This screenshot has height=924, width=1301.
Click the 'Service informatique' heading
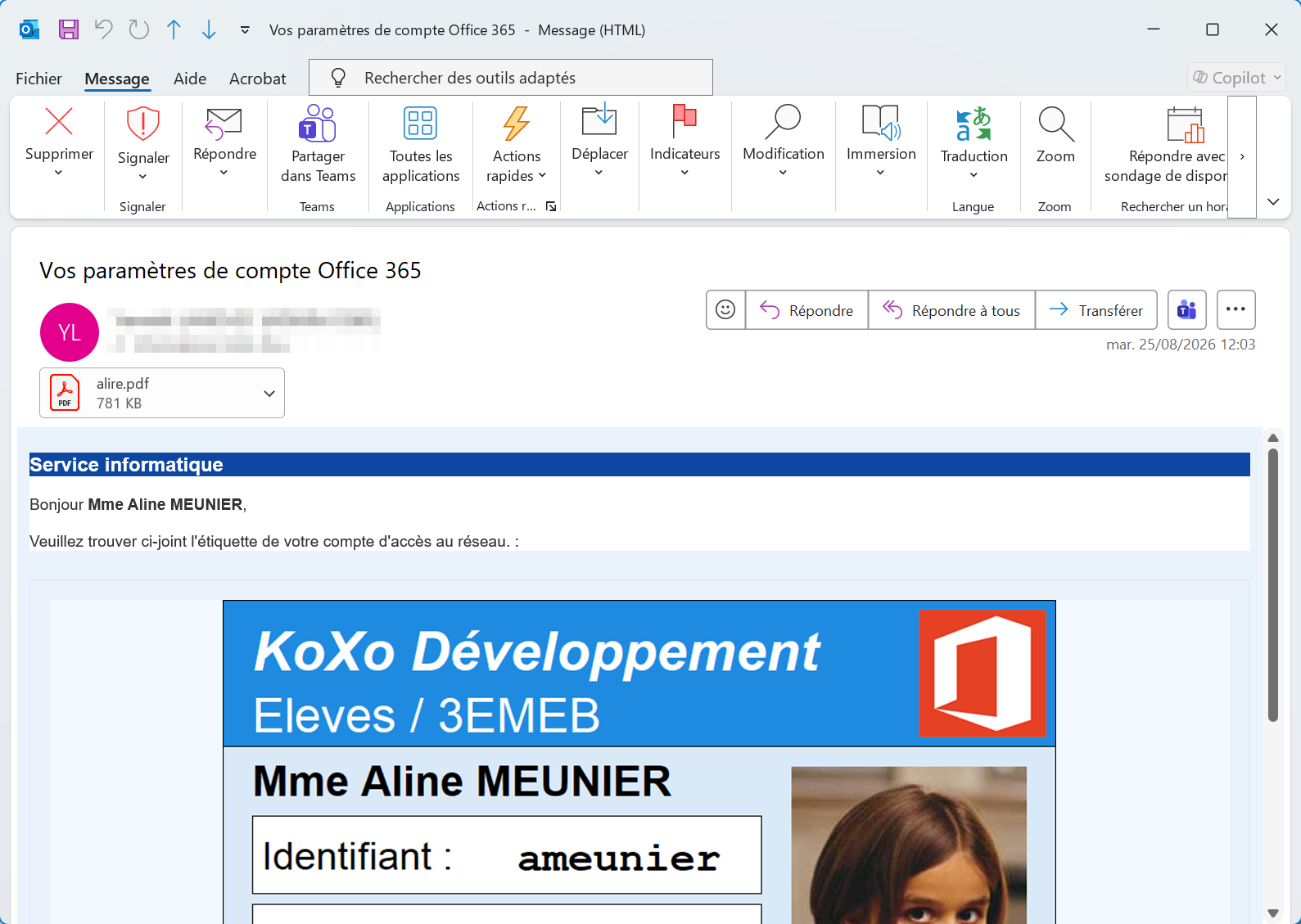point(126,465)
